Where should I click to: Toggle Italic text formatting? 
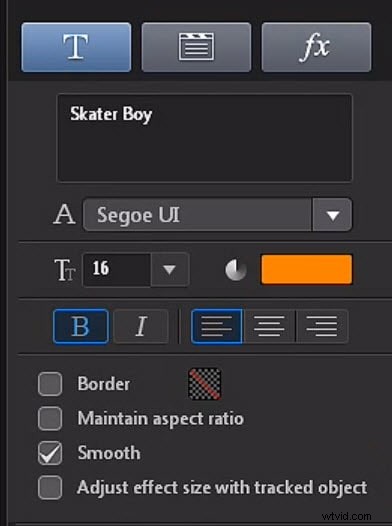point(141,326)
